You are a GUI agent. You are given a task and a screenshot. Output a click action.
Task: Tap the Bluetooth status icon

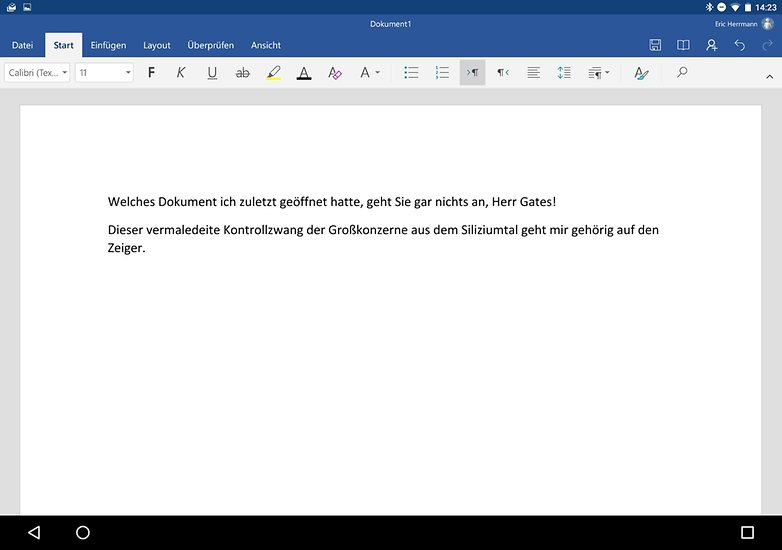click(709, 7)
